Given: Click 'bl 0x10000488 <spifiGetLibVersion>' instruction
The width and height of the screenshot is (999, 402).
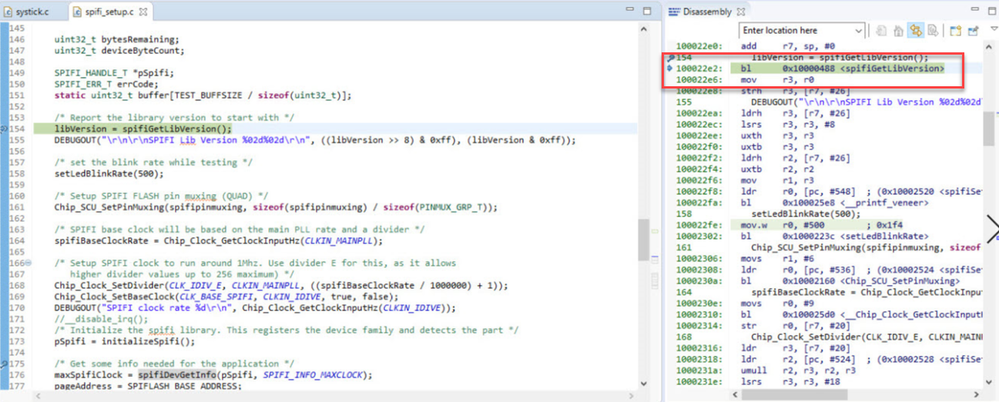Looking at the screenshot, I should click(x=842, y=68).
